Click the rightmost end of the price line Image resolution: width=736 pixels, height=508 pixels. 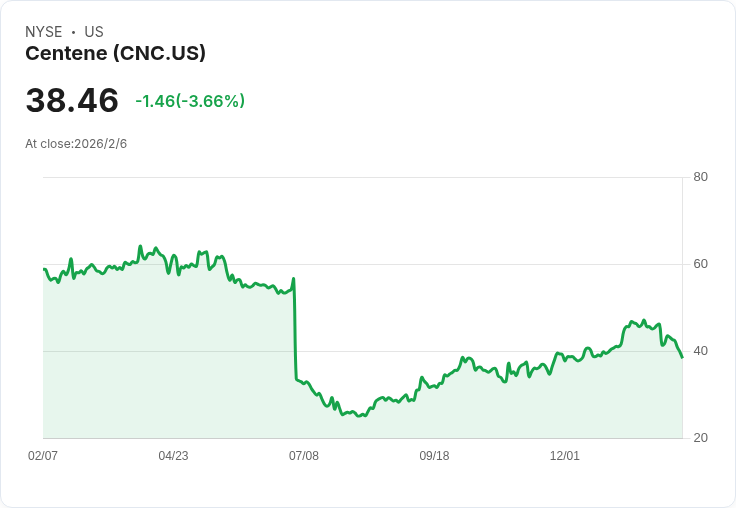click(682, 357)
